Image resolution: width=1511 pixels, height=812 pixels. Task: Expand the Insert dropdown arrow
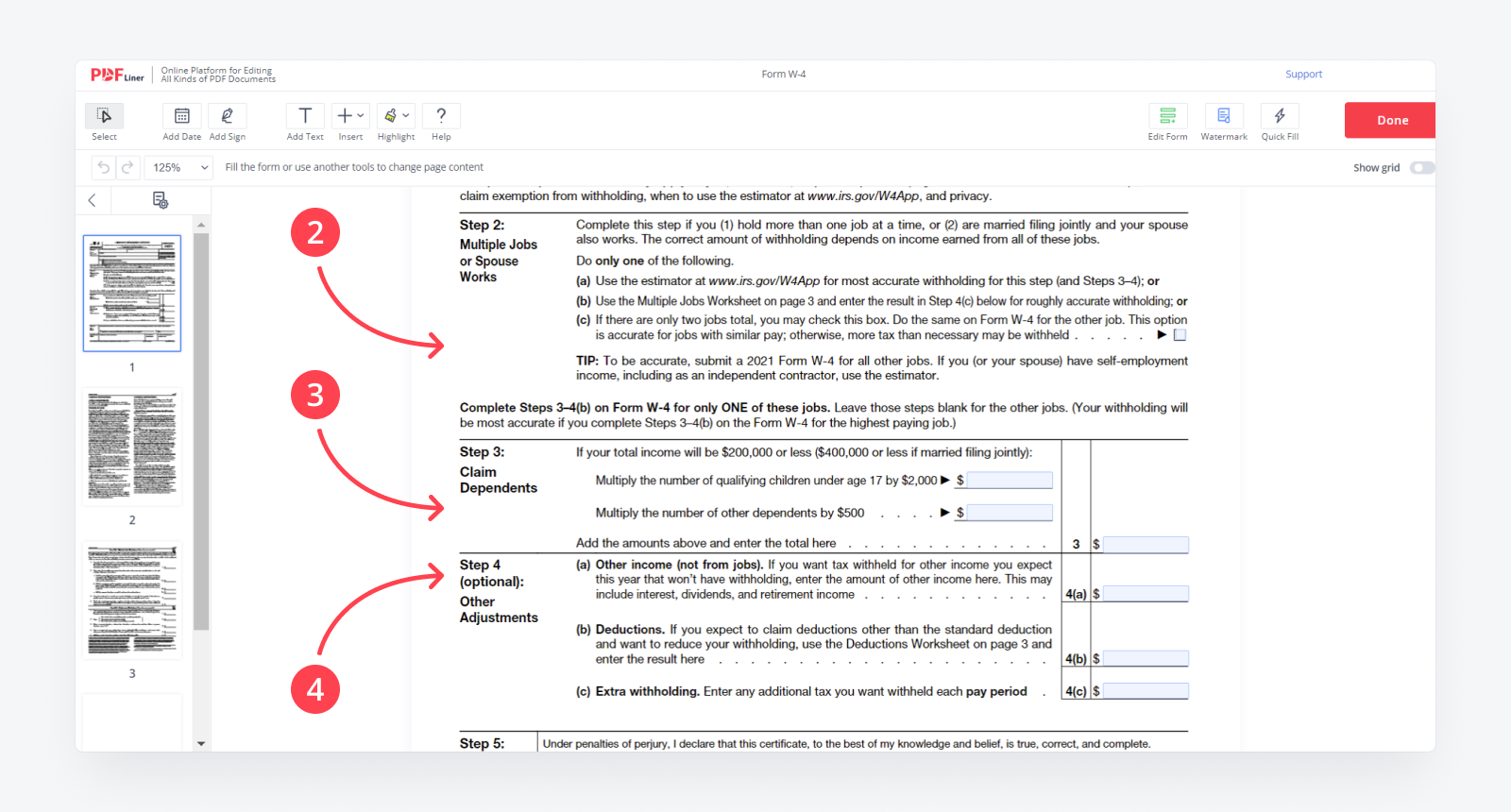[x=361, y=116]
